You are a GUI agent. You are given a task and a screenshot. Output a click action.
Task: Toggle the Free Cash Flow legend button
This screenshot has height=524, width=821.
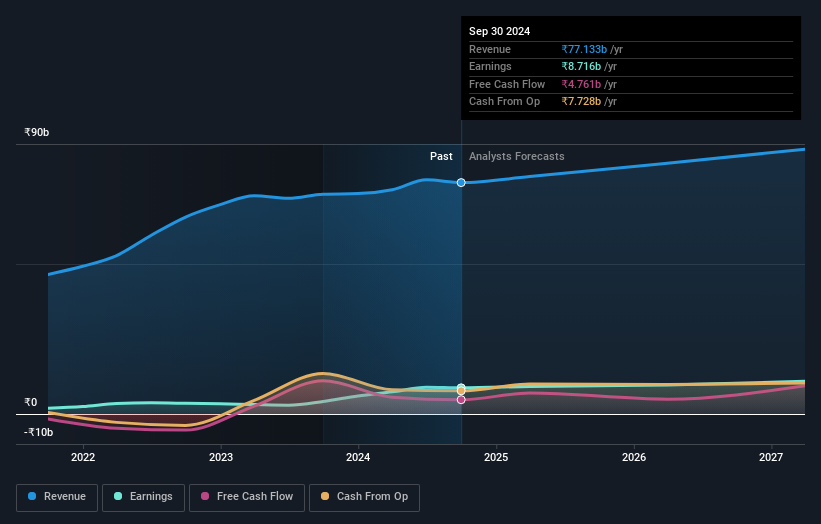[247, 497]
